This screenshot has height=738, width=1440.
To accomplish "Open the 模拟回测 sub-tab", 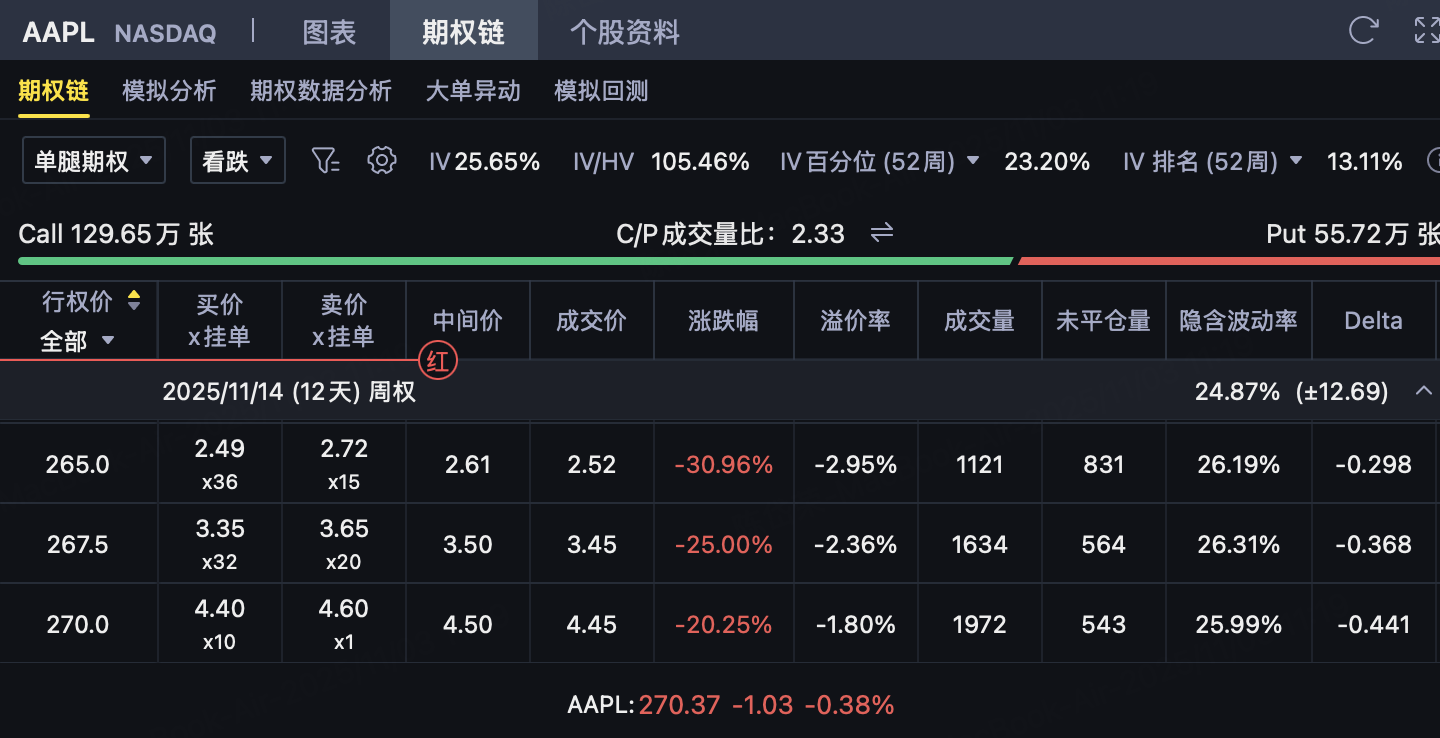I will point(601,91).
